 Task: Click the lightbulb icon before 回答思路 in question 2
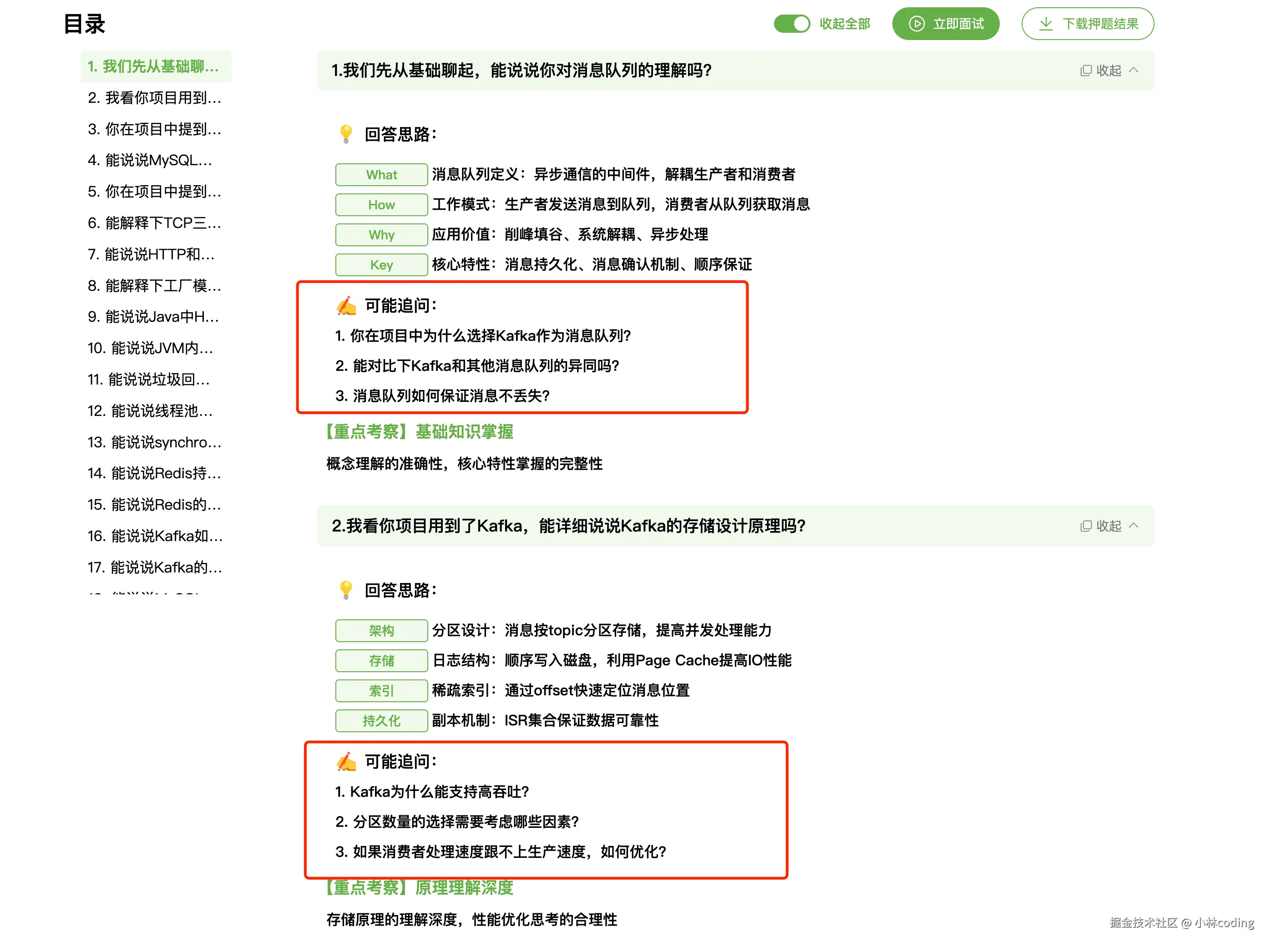pyautogui.click(x=346, y=590)
